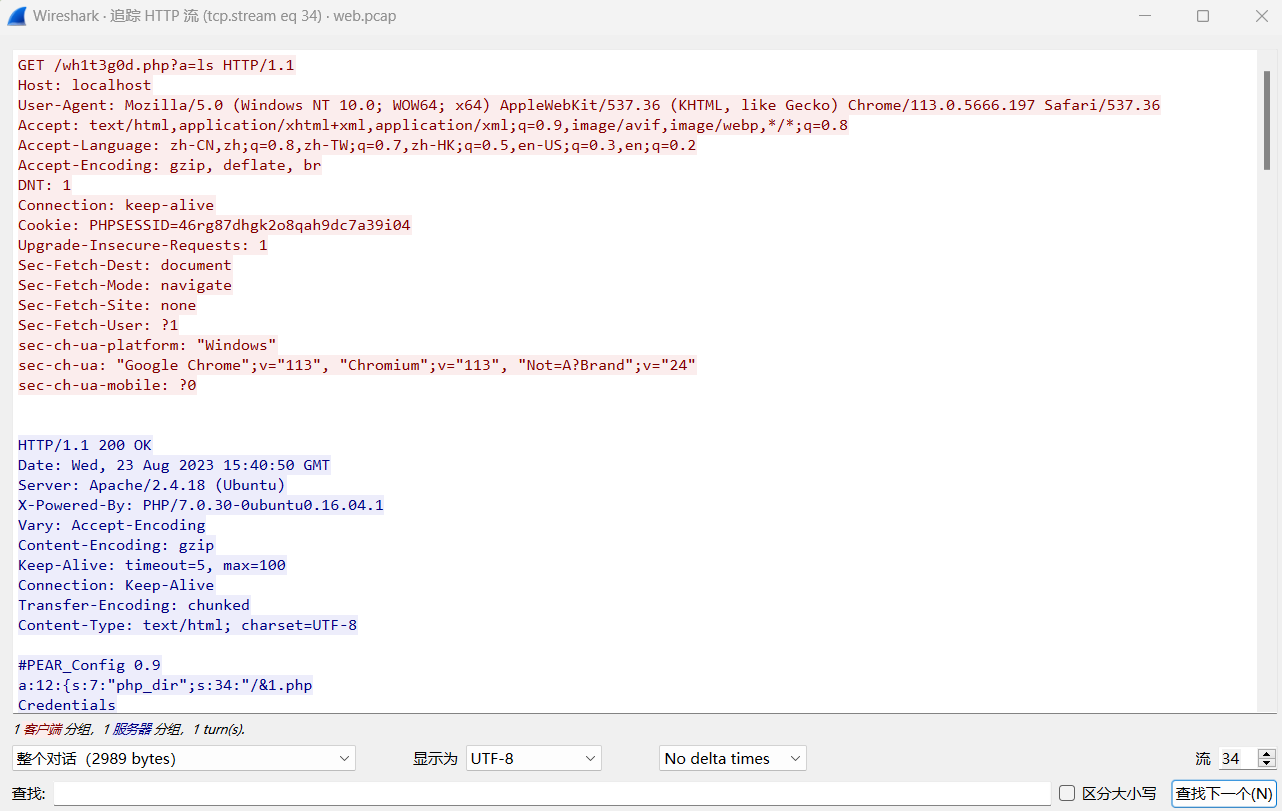
Task: Click the a:12:{s:7:"php_dir" body line
Action: (165, 685)
